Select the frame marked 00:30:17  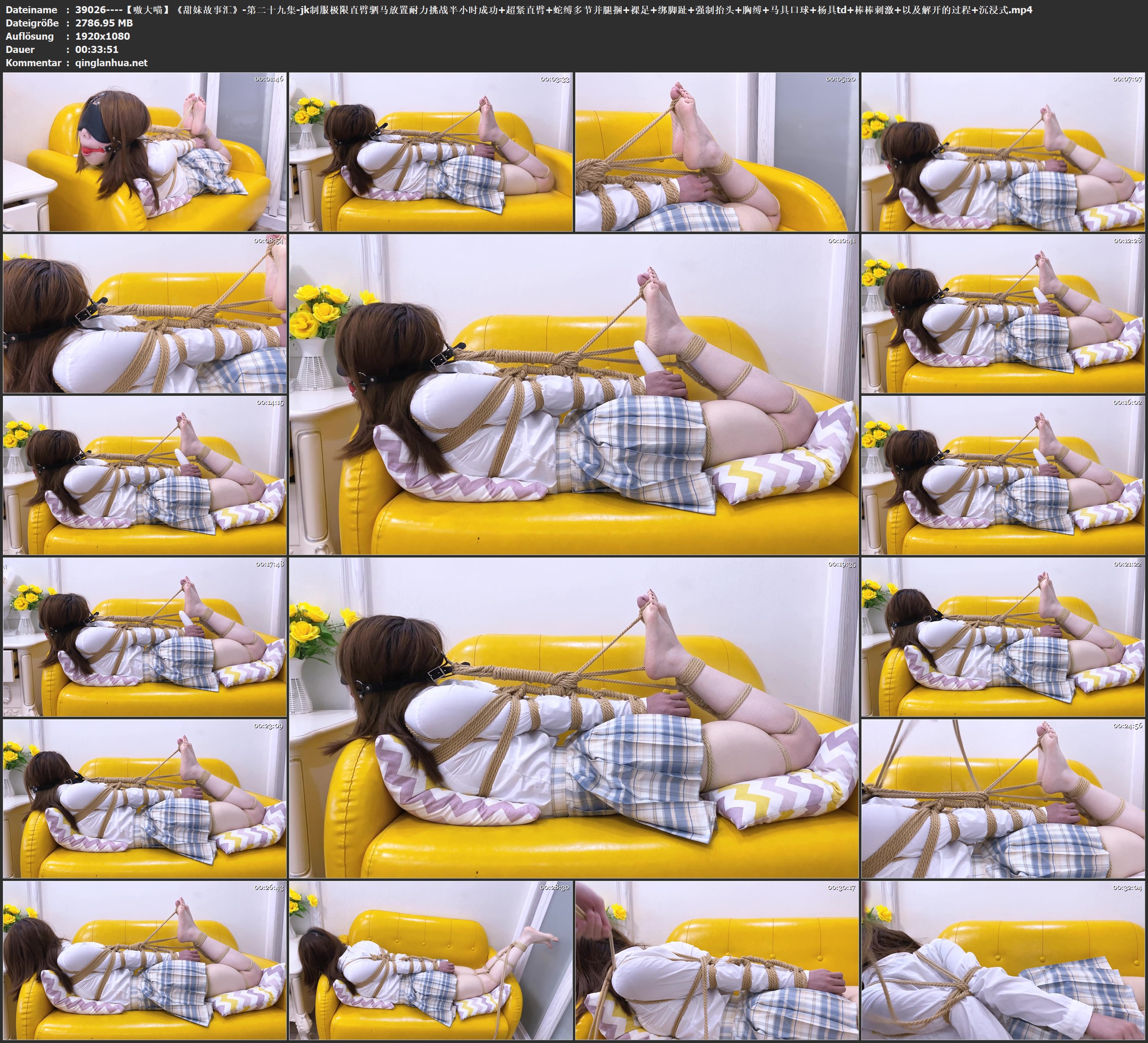tap(716, 960)
